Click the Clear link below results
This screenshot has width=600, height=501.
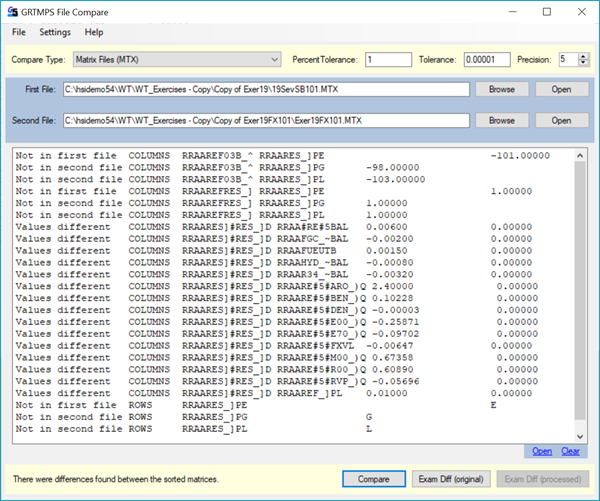(x=570, y=451)
